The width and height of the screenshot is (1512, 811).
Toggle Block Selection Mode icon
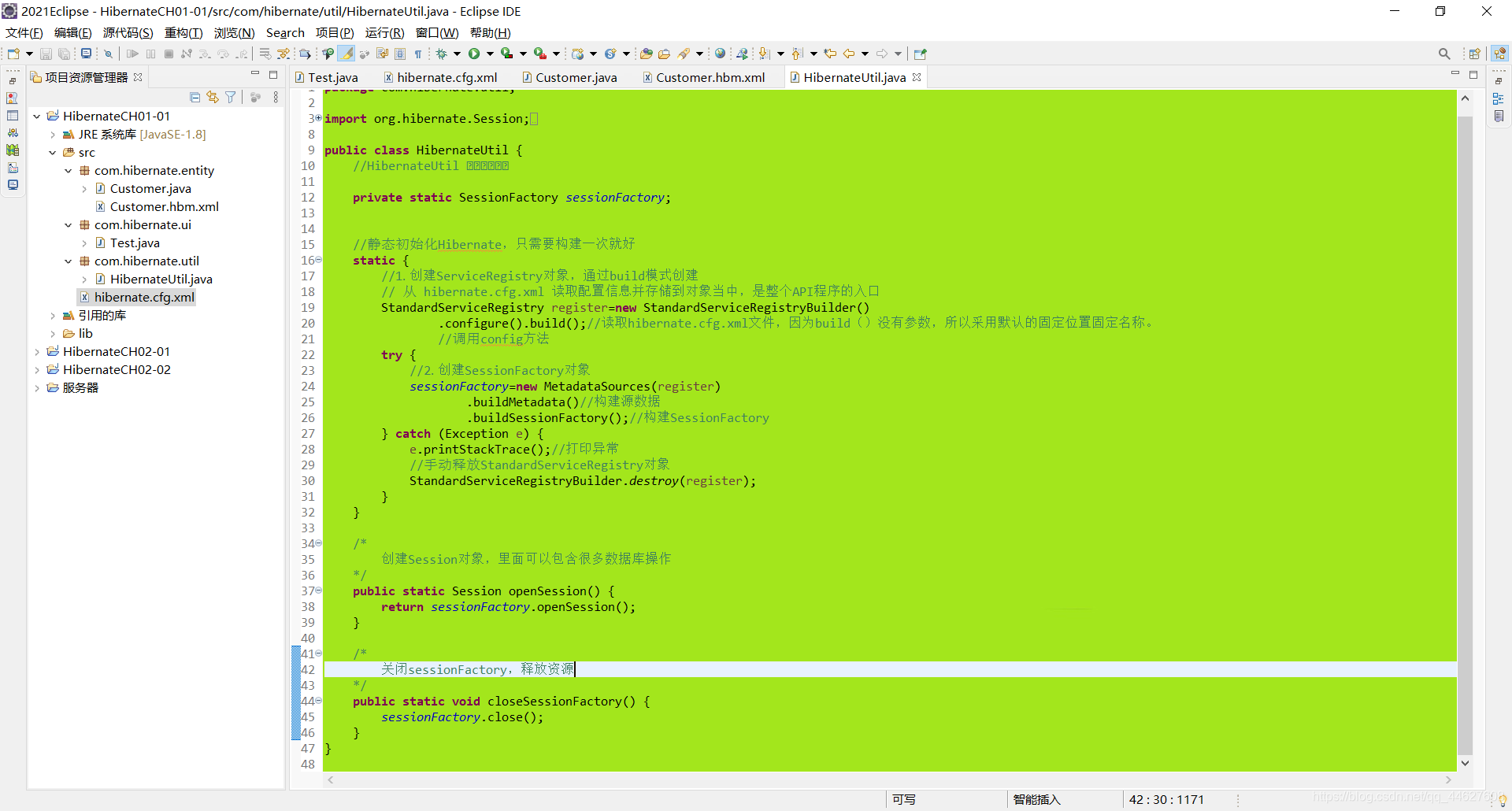coord(400,54)
